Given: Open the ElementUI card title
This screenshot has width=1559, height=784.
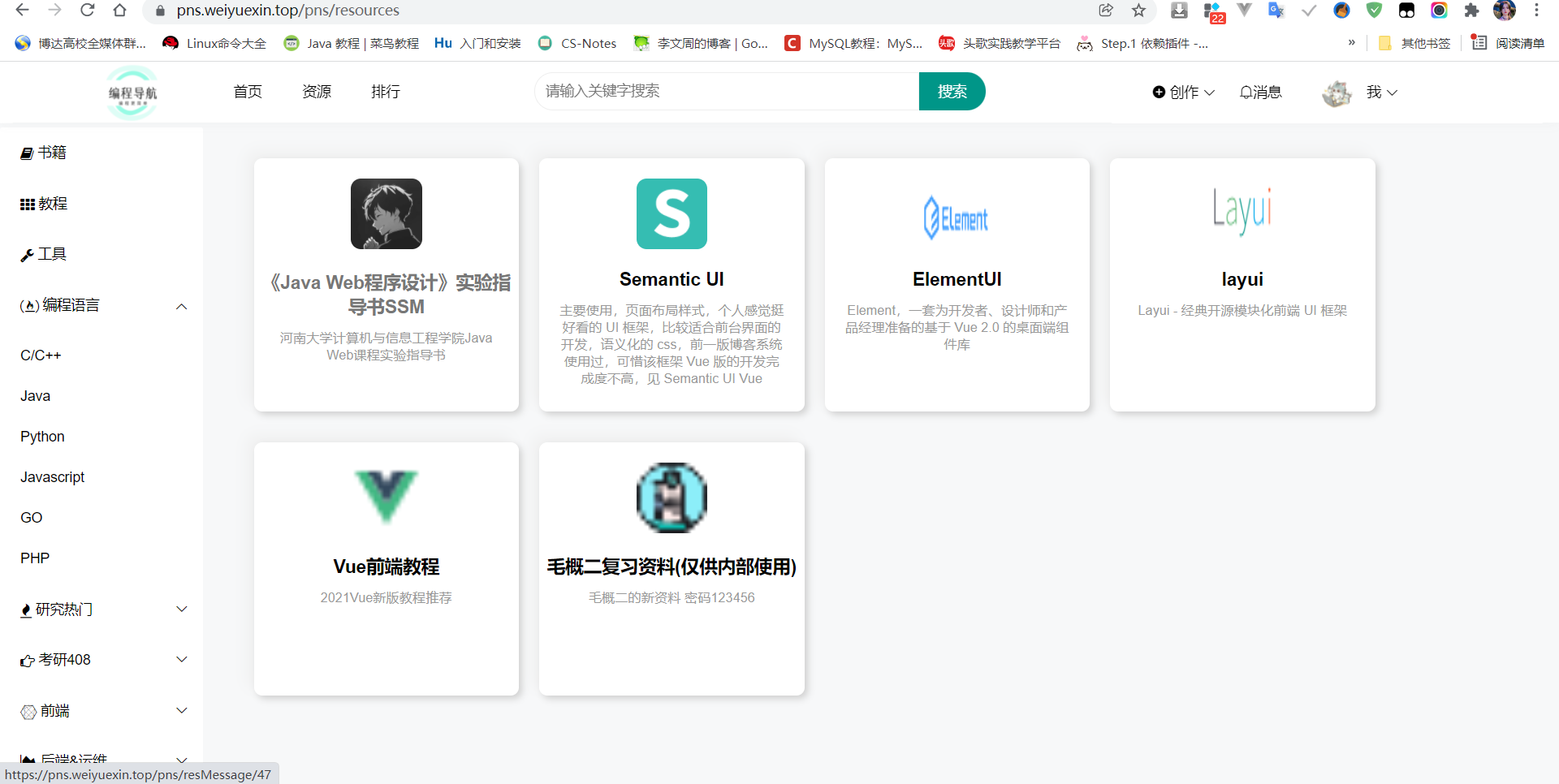Looking at the screenshot, I should (x=957, y=279).
